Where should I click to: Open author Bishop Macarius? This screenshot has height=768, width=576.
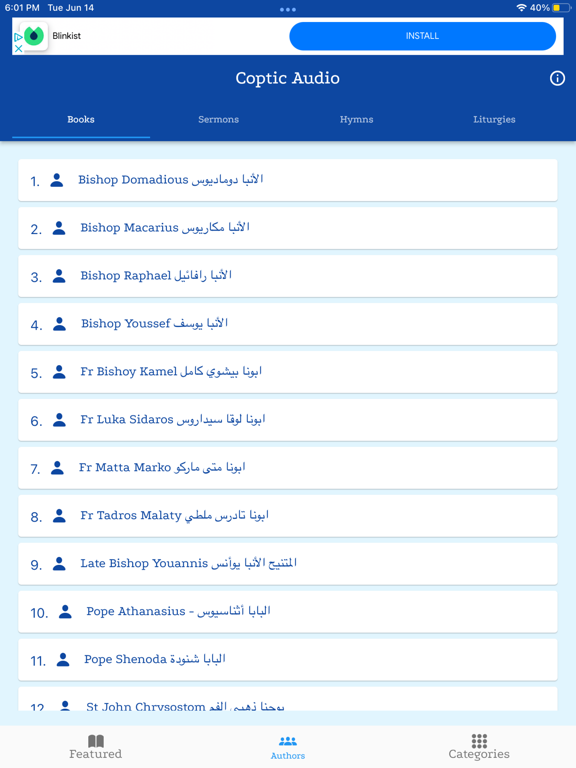[288, 228]
